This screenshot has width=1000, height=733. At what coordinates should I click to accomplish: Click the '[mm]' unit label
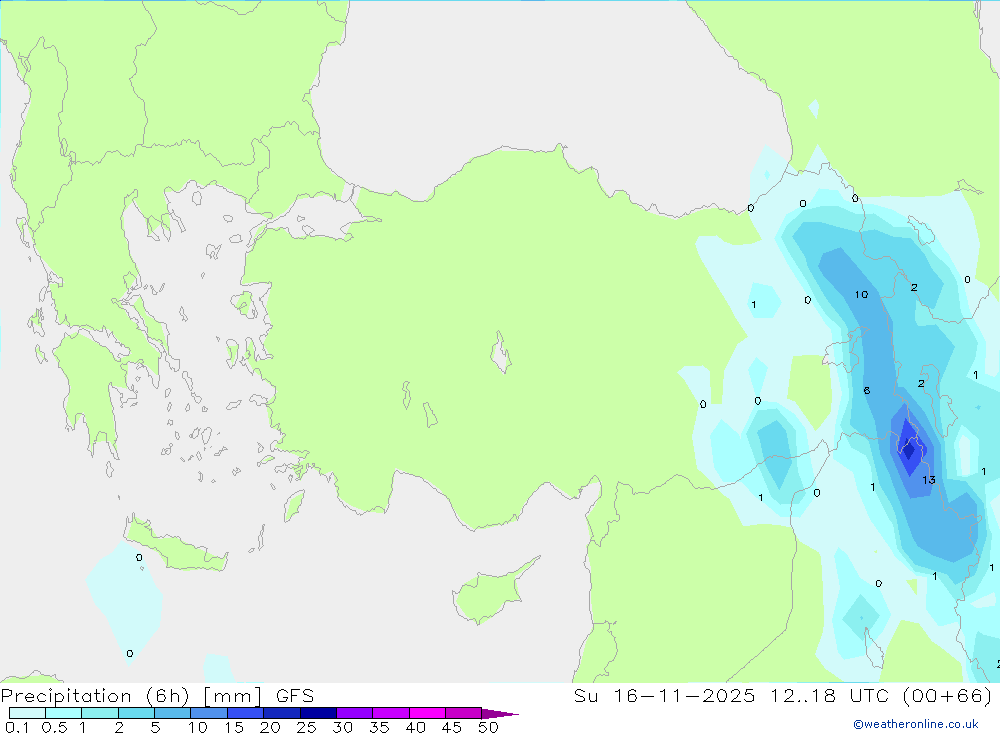coord(232,696)
